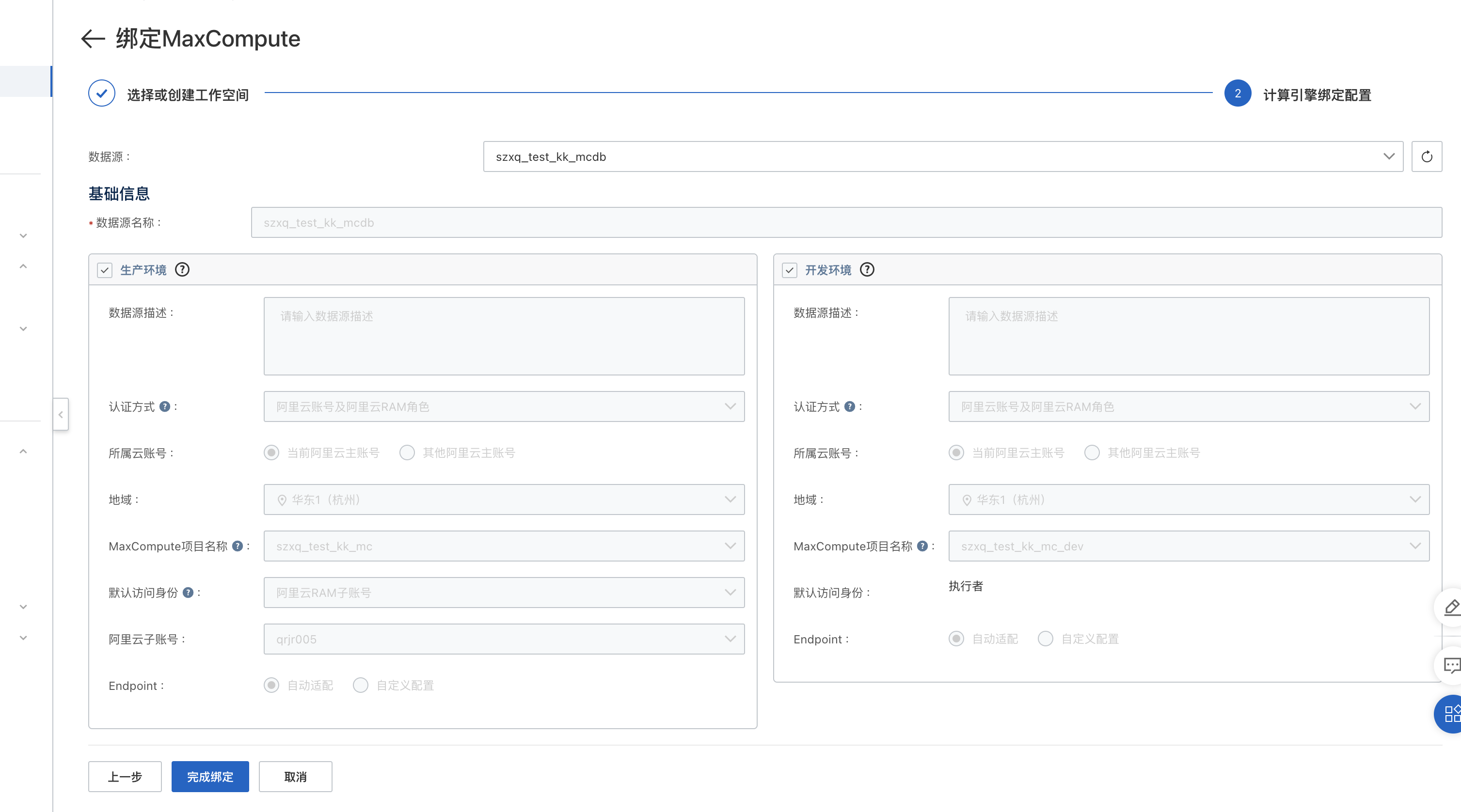Open 地域 dropdown 华东1 in 开发环境
The height and width of the screenshot is (812, 1461).
tap(1189, 500)
